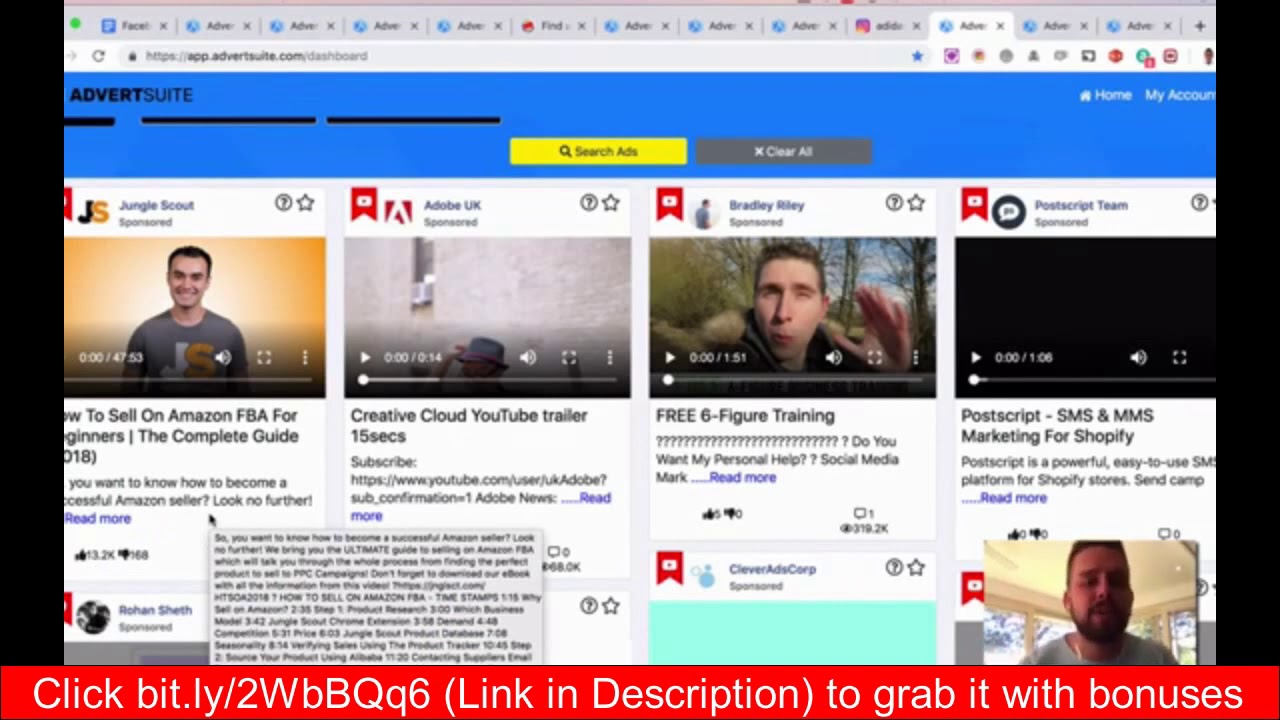Screen dimensions: 1280x720
Task: Open the Jungle Scout advertiser name
Action: pyautogui.click(x=156, y=205)
